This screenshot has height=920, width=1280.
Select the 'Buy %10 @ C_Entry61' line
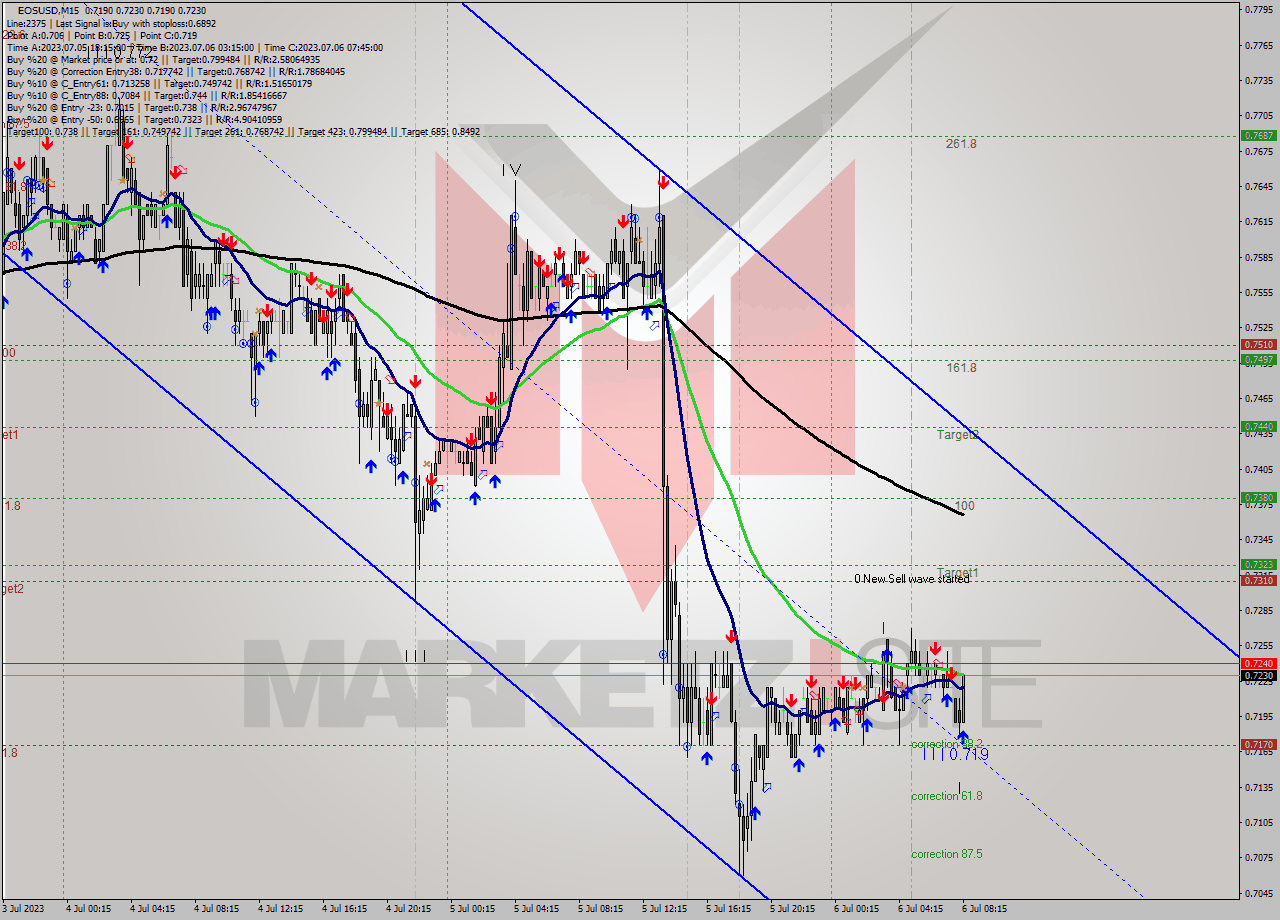tap(160, 83)
